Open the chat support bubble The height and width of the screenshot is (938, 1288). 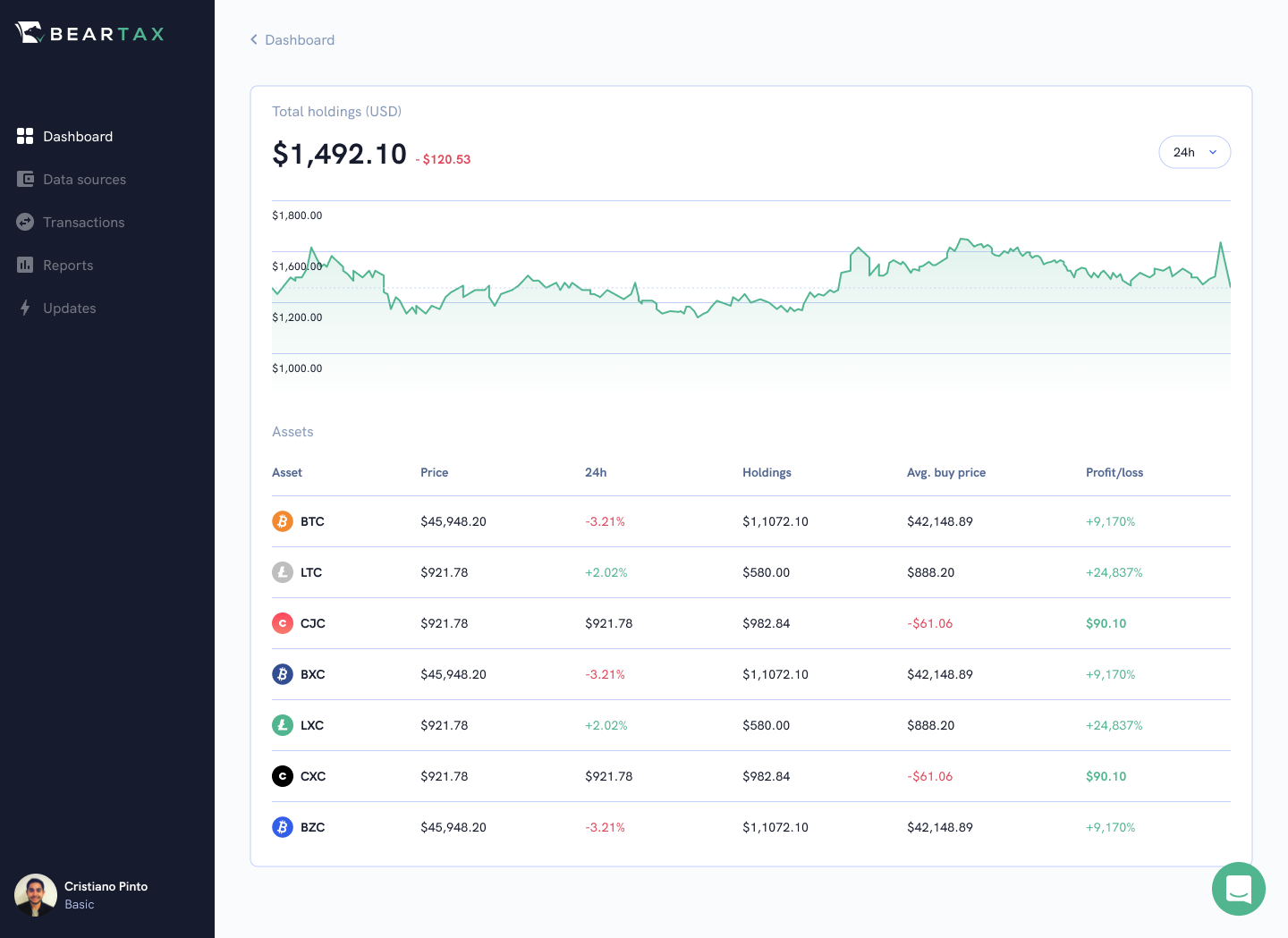pos(1238,889)
